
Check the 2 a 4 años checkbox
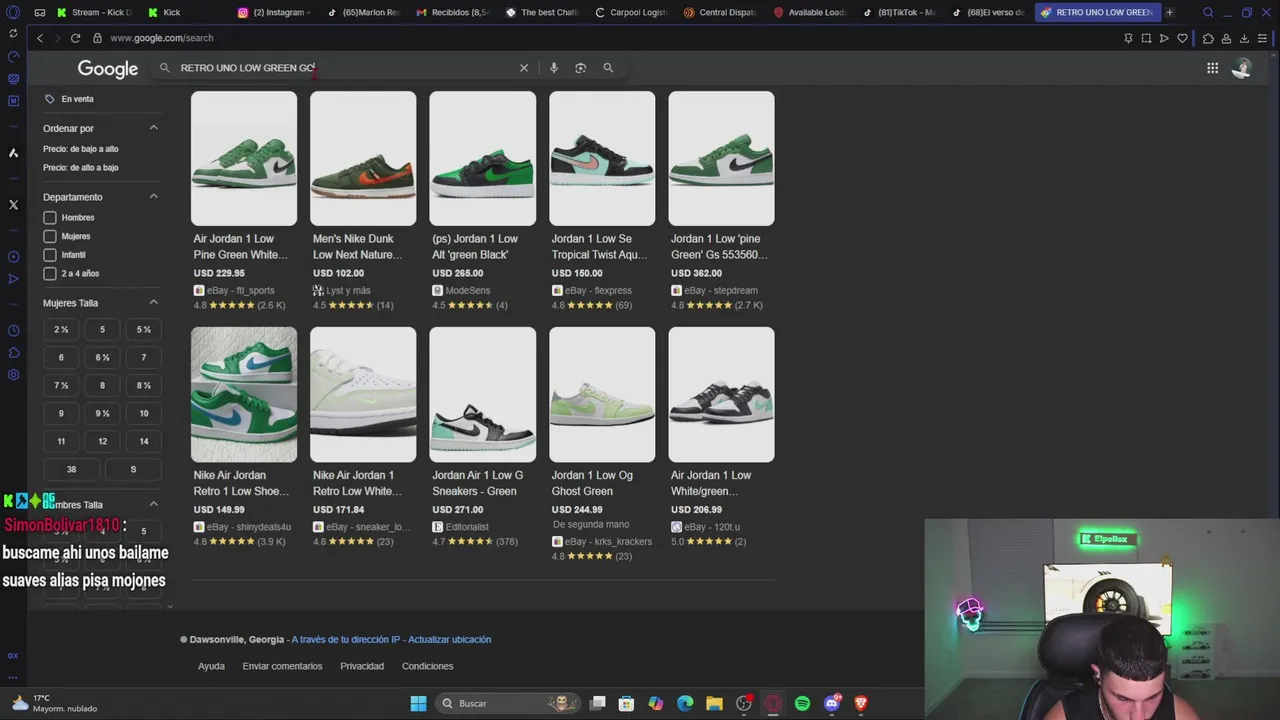point(50,273)
